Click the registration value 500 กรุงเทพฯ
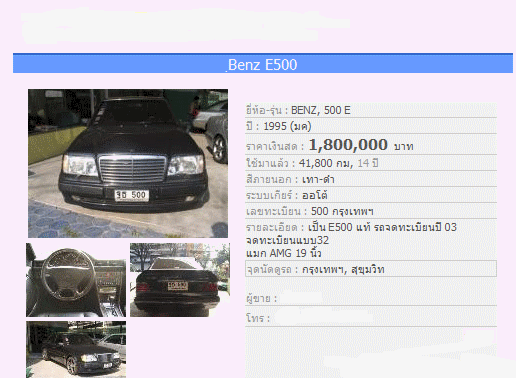The image size is (516, 378). (342, 211)
